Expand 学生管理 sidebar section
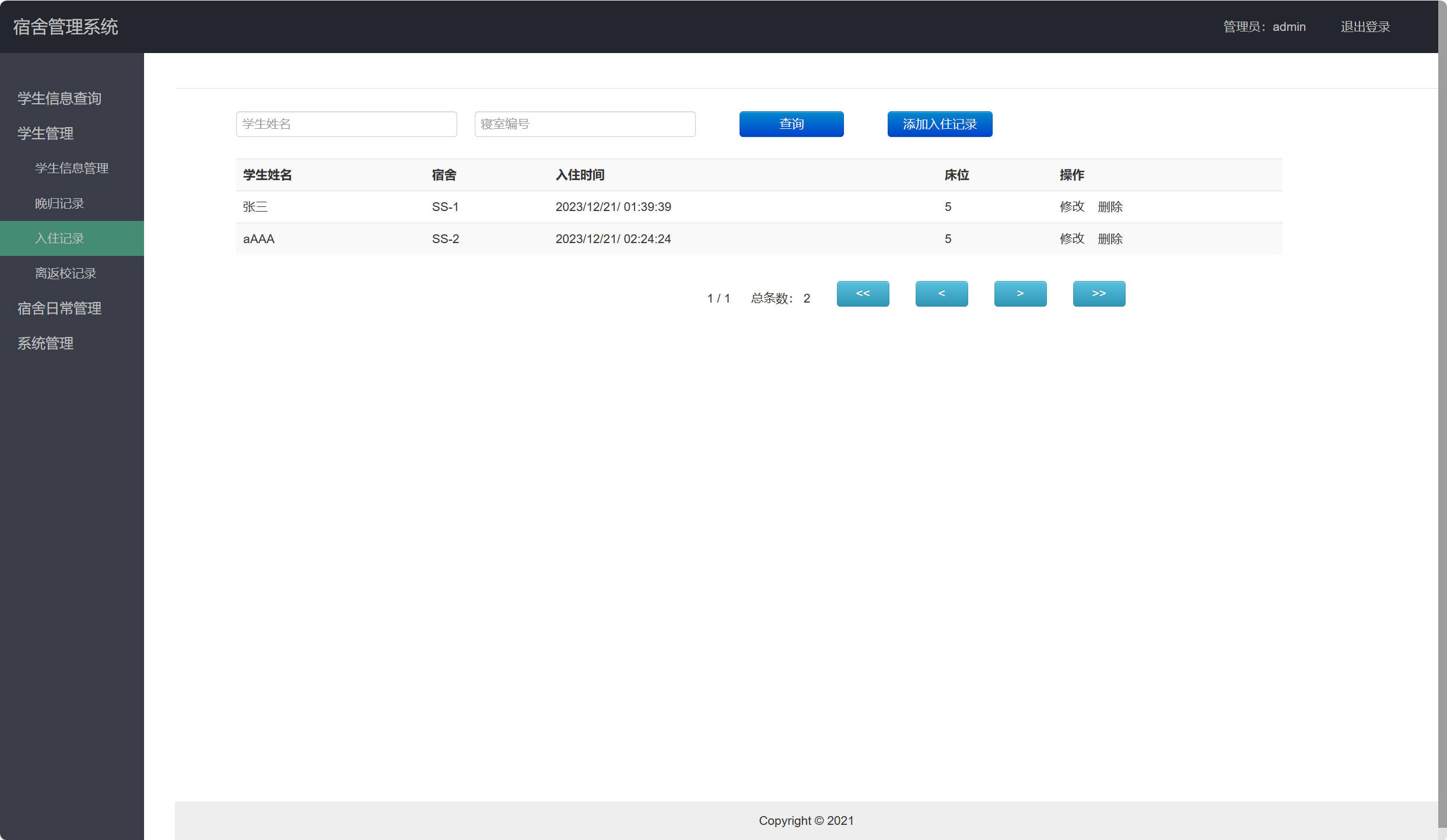 click(45, 133)
